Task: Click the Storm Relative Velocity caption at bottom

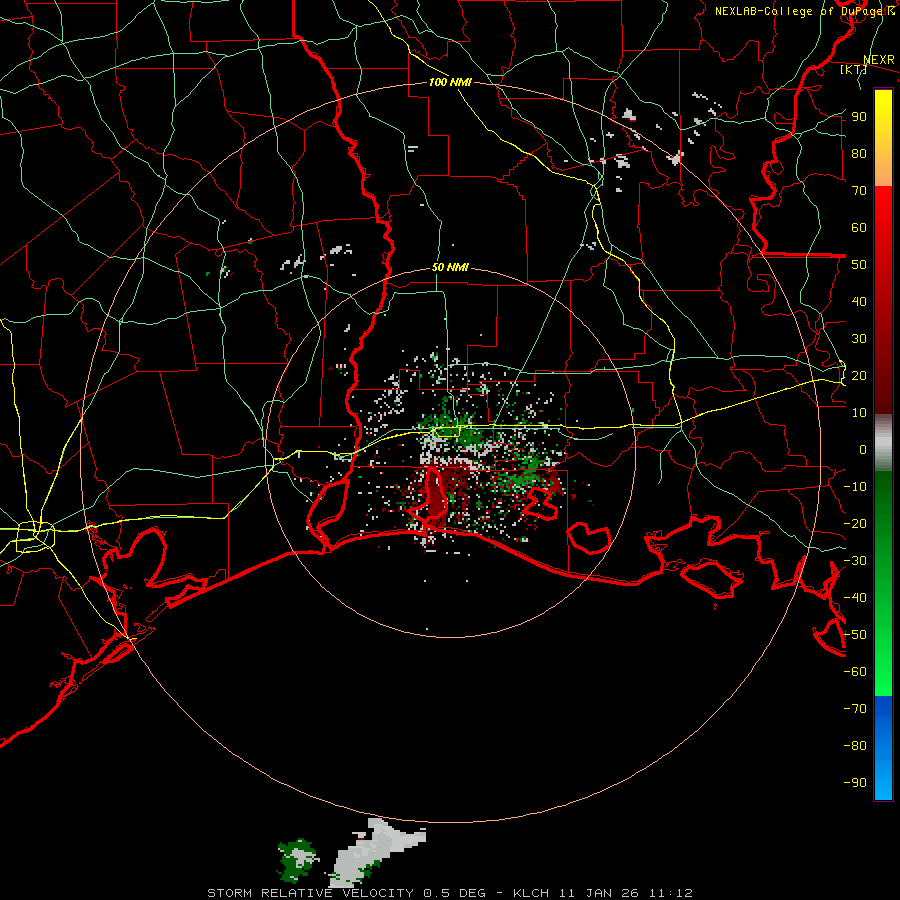Action: coord(450,893)
